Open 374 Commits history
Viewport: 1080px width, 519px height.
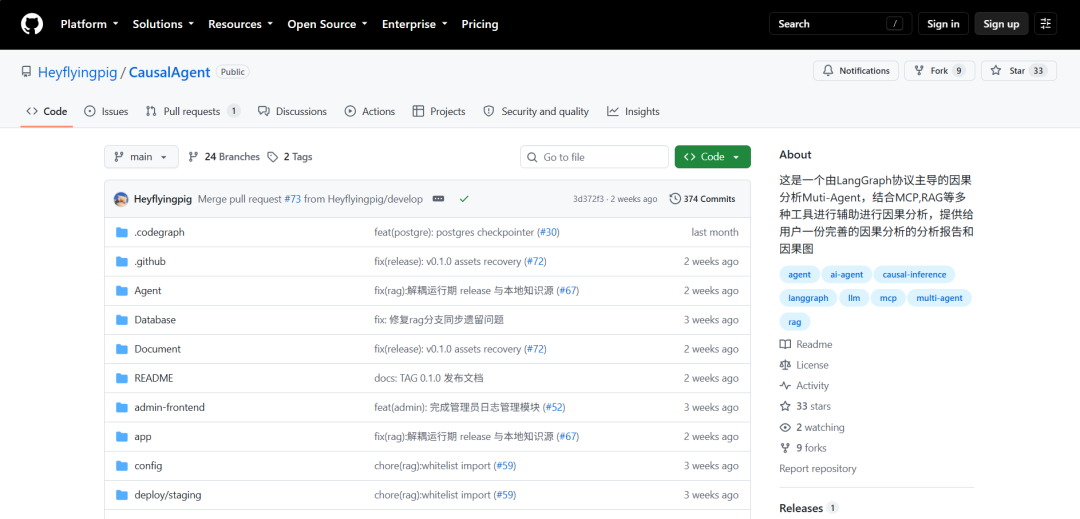pos(703,199)
